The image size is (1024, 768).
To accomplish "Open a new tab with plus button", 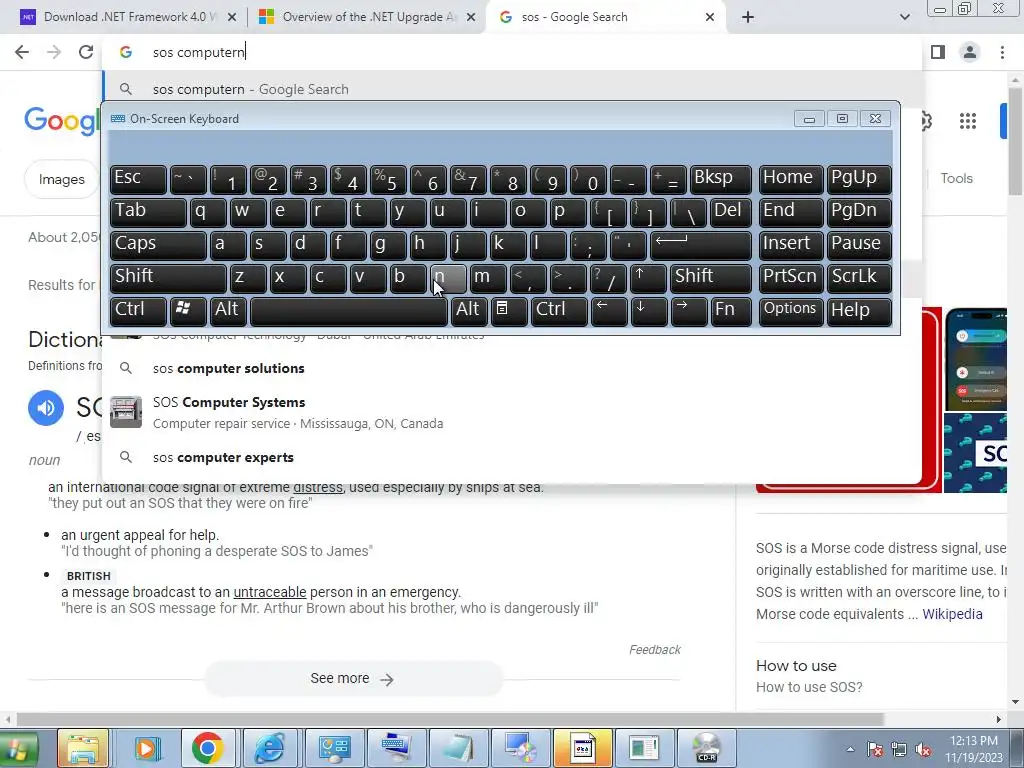I will pos(748,17).
